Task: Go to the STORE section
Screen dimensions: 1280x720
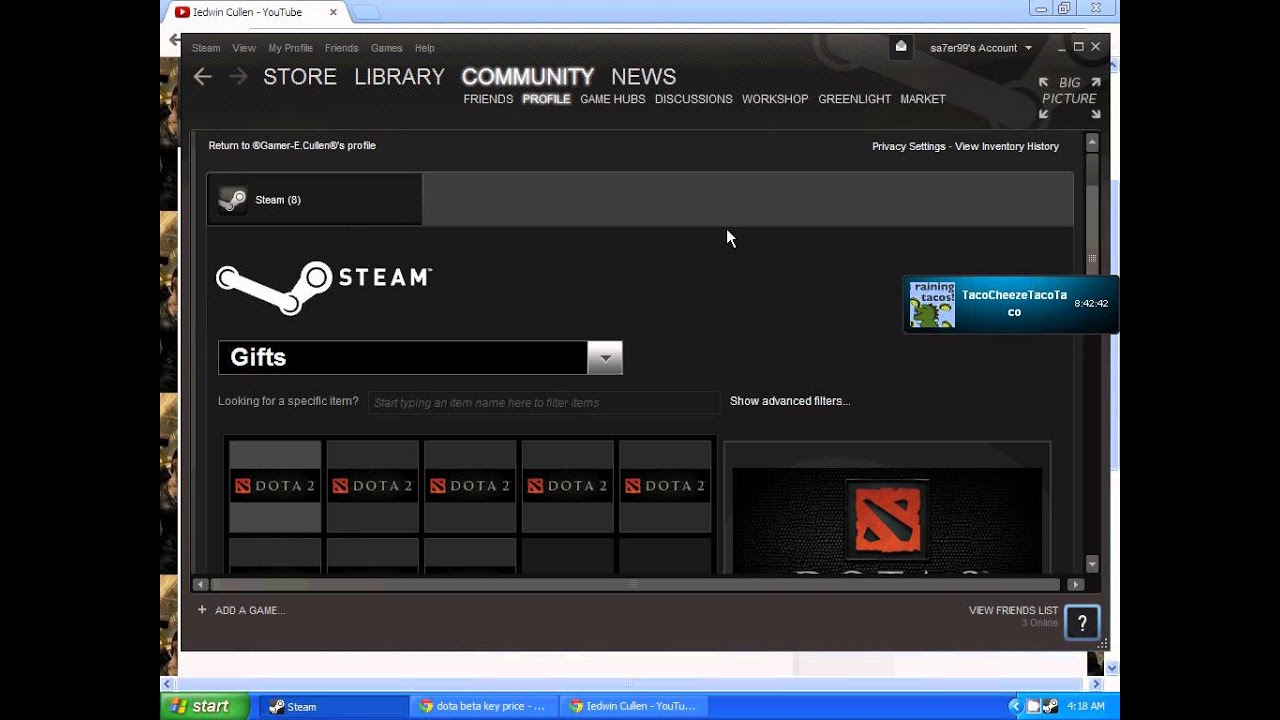Action: click(x=300, y=77)
